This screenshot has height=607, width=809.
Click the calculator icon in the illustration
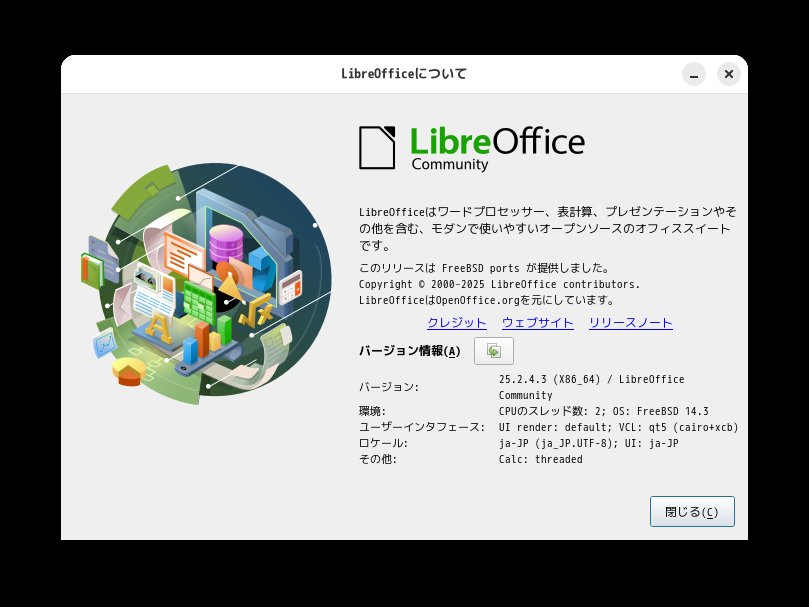[290, 287]
